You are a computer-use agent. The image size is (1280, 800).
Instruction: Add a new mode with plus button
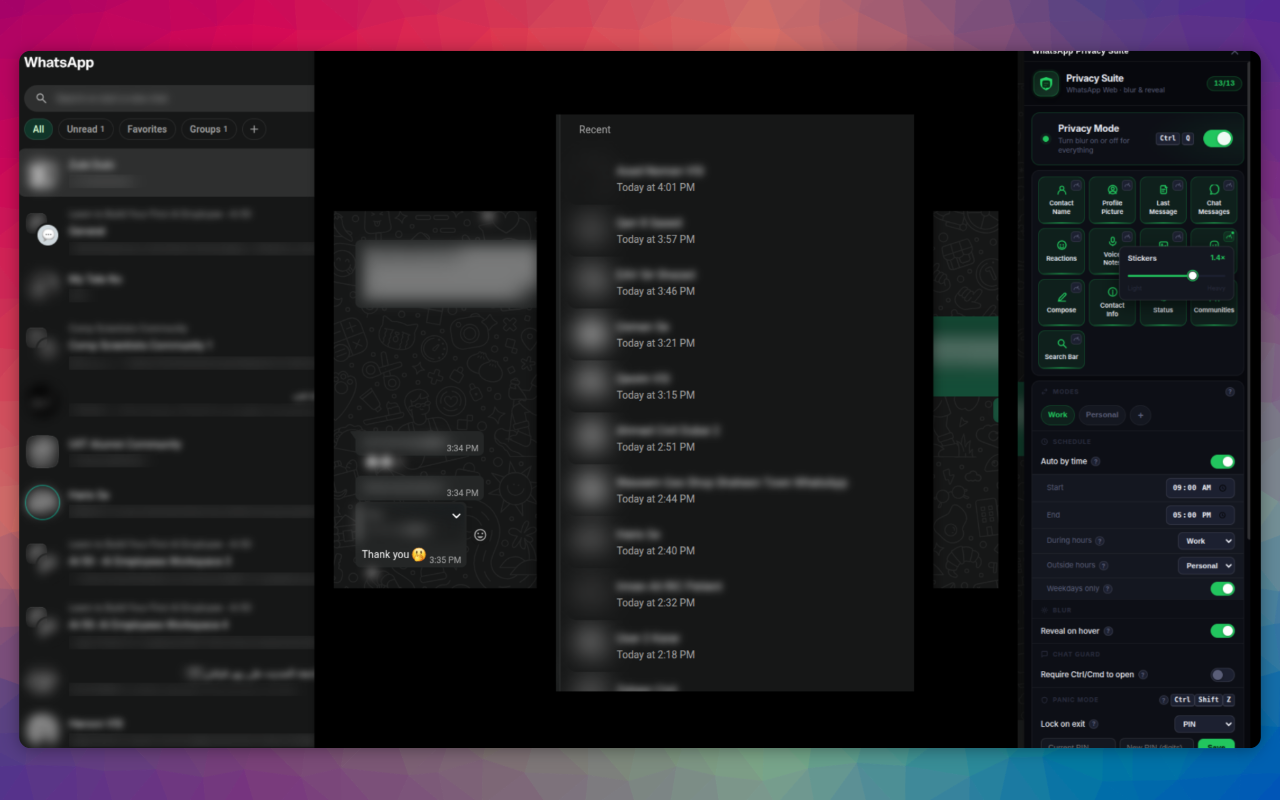click(x=1141, y=415)
